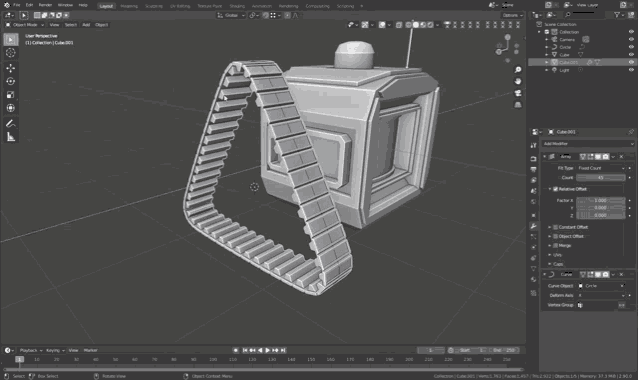
Task: Click the viewport Add menu button
Action: coord(86,25)
